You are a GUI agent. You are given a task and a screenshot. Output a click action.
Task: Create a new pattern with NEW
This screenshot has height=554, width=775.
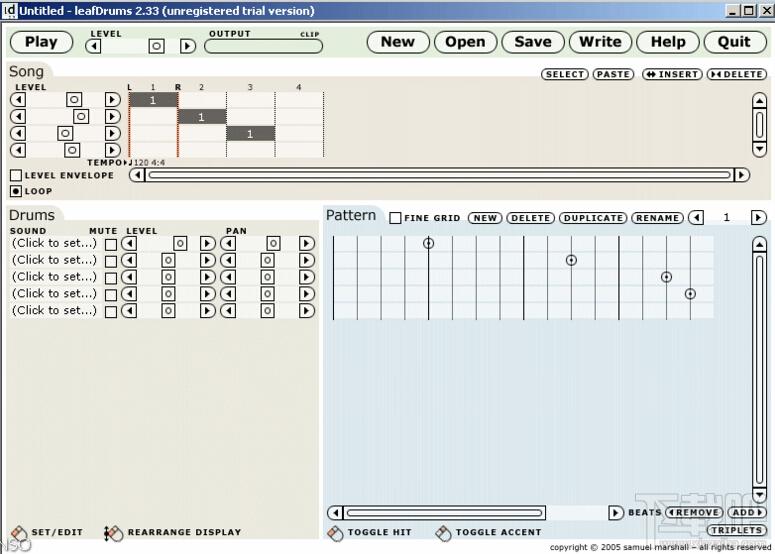[x=485, y=218]
